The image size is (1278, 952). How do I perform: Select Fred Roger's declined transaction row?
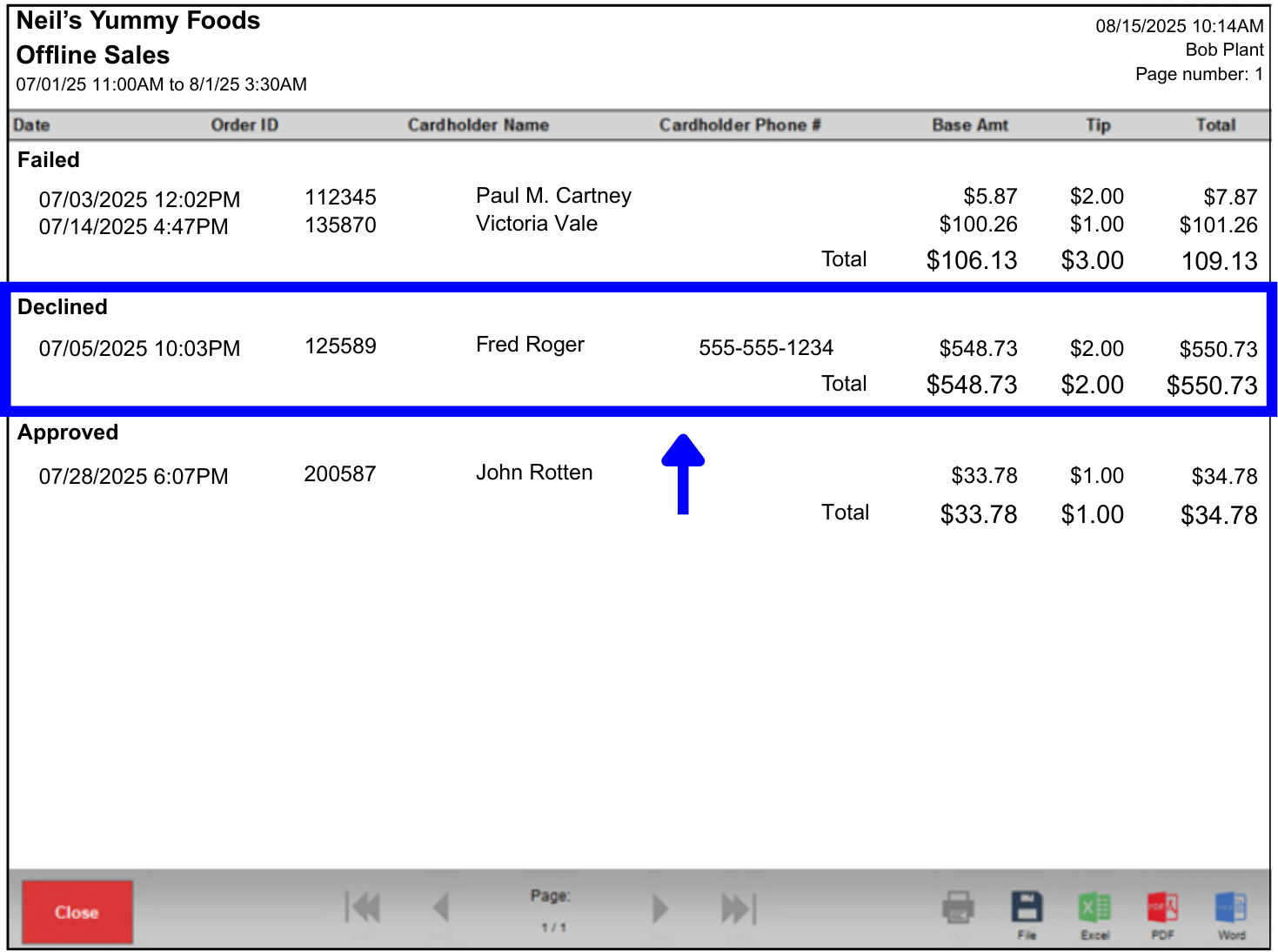pyautogui.click(x=530, y=346)
